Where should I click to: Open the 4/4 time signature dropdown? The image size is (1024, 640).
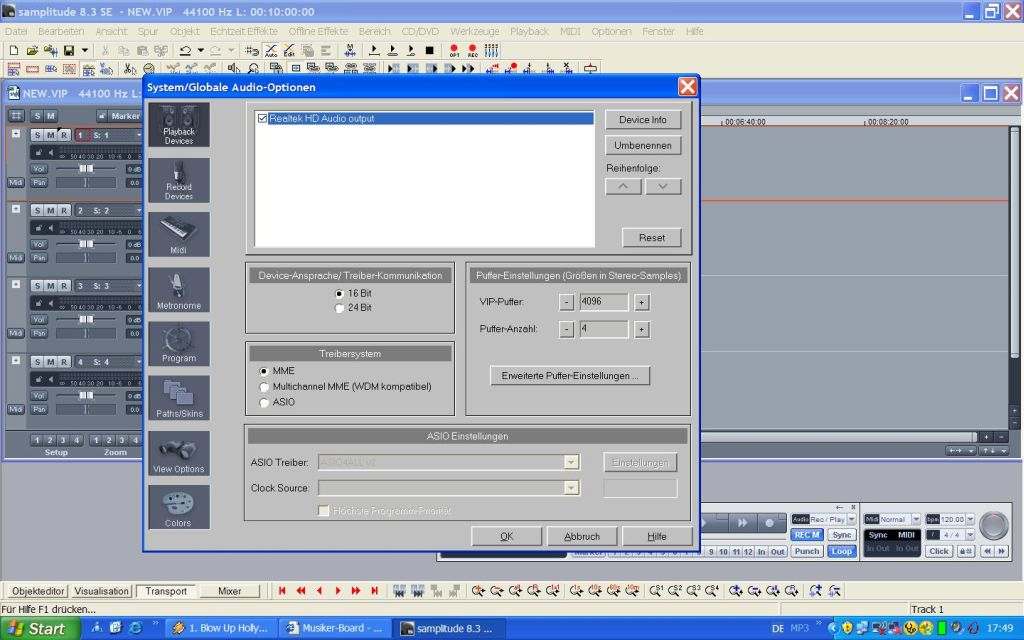coord(970,535)
